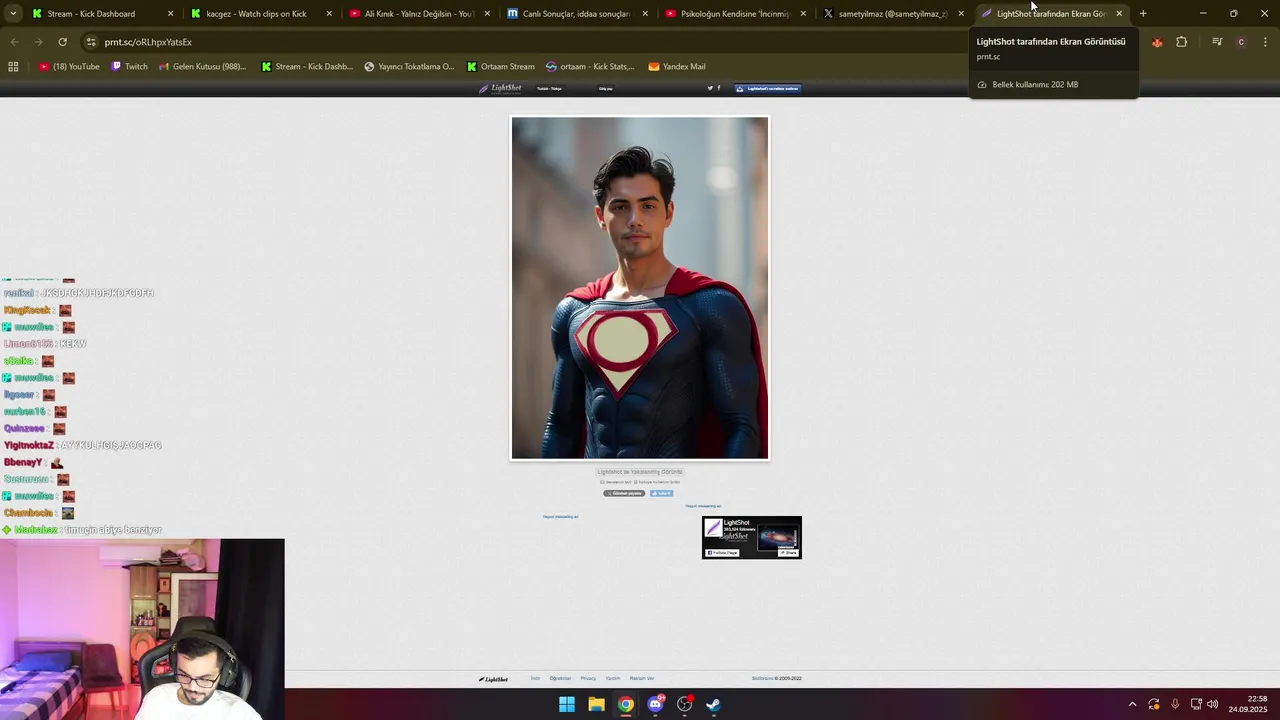Go back with the browser back arrow
1280x720 pixels.
[x=14, y=42]
